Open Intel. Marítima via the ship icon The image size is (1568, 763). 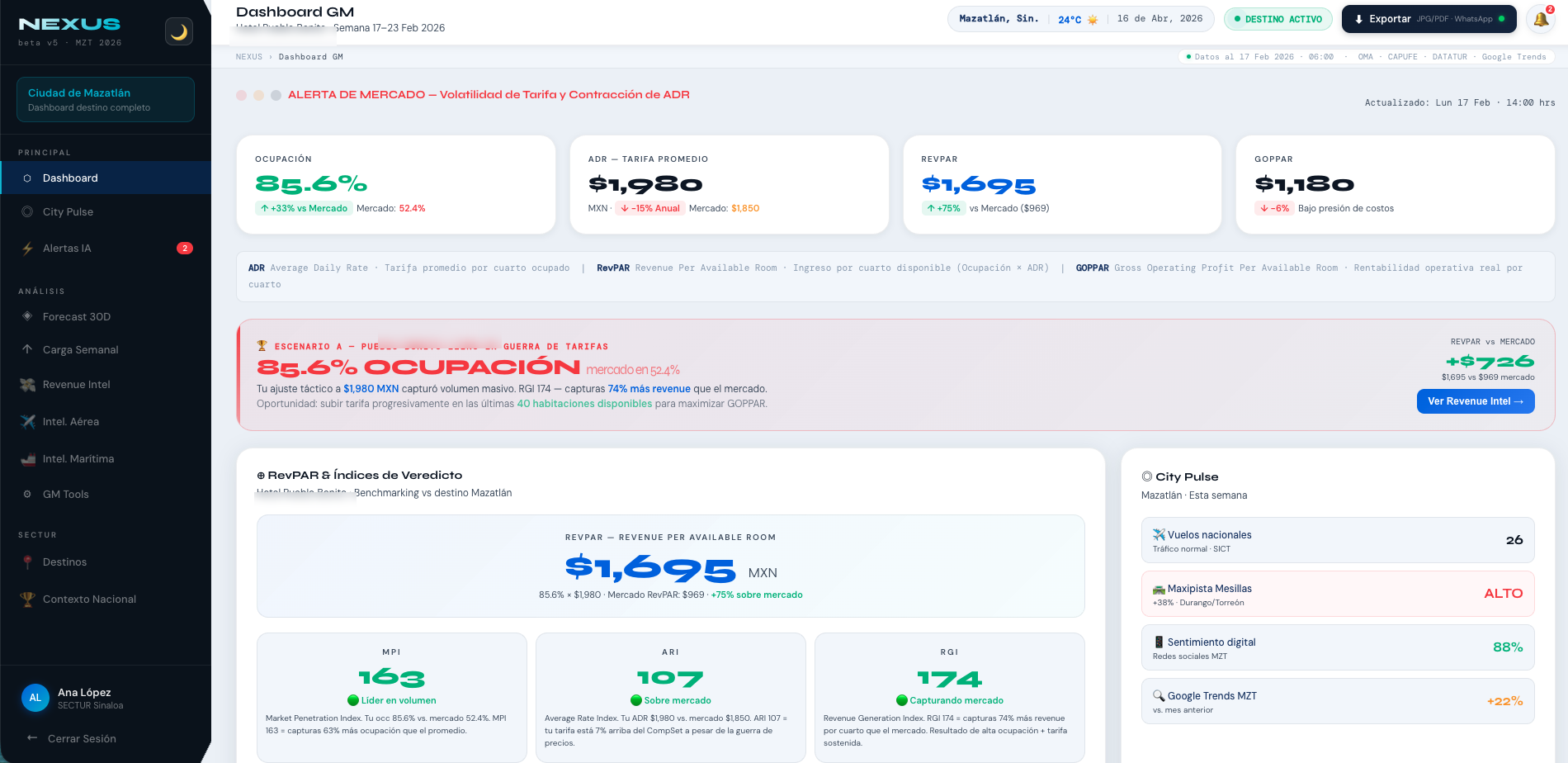point(27,458)
